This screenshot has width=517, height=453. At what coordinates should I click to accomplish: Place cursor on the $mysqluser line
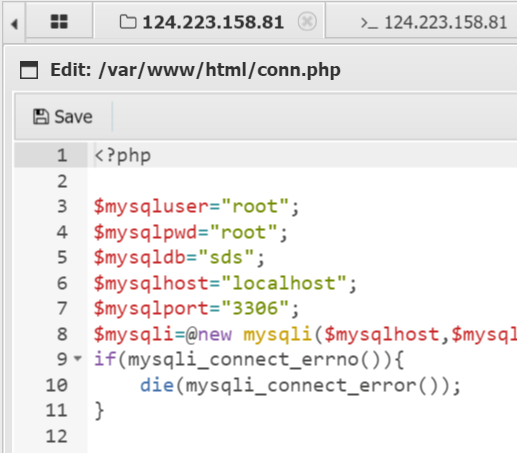[x=196, y=206]
